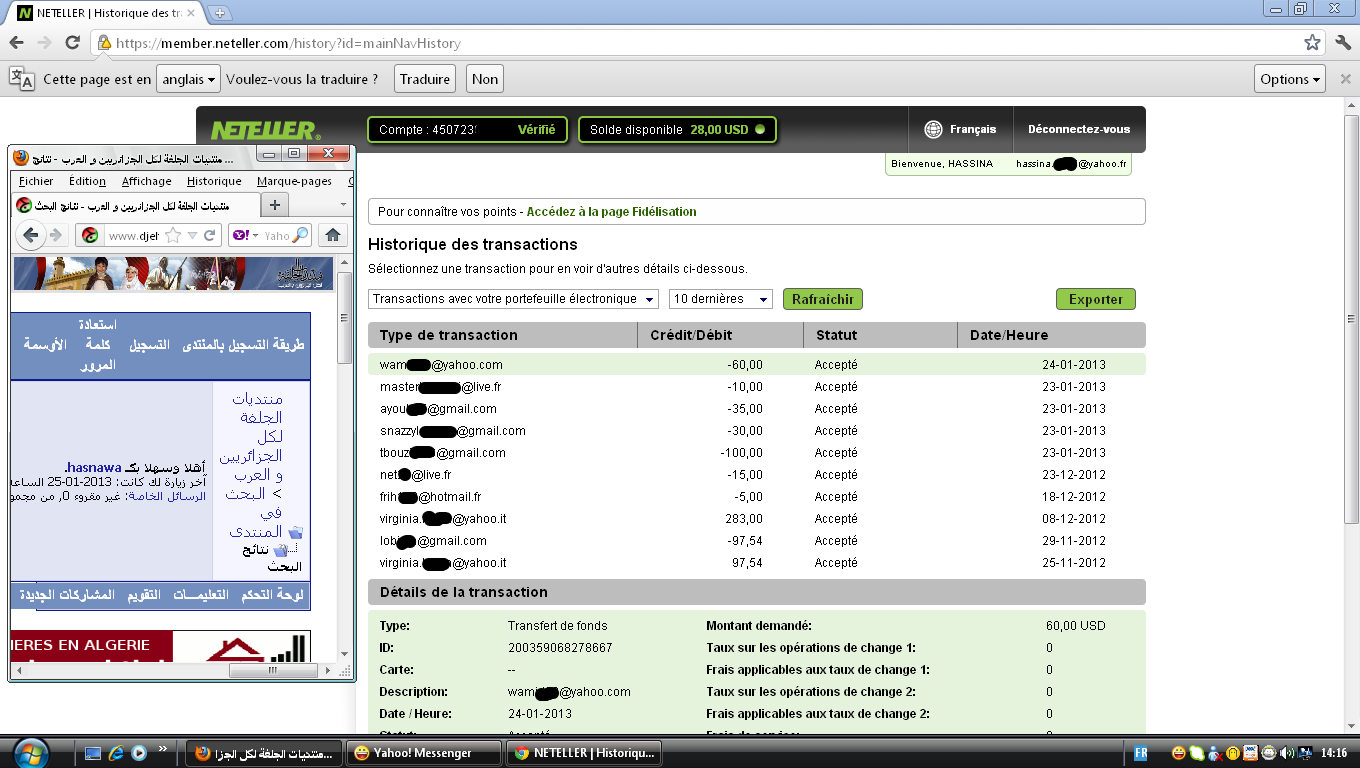The image size is (1360, 768).
Task: Open Firefox Marque-pages menu
Action: 294,181
